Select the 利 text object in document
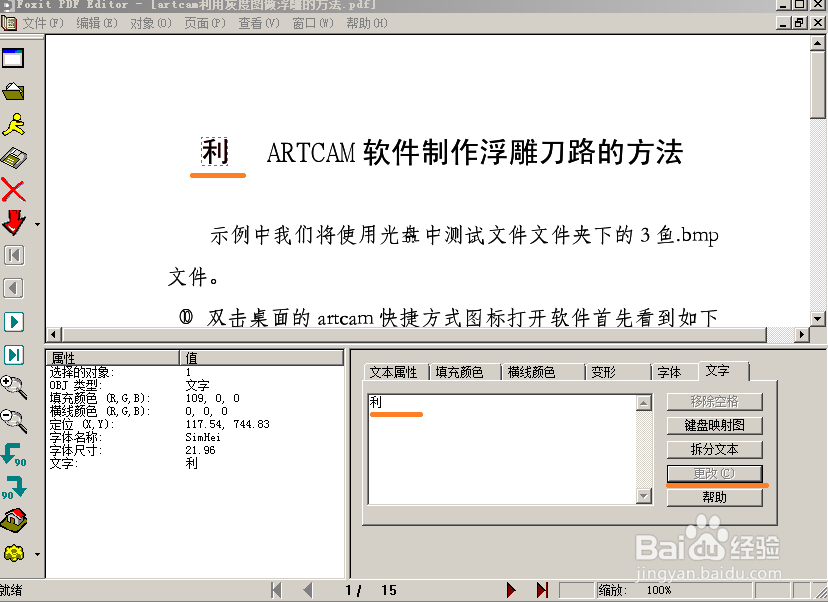This screenshot has width=828, height=602. pyautogui.click(x=215, y=152)
